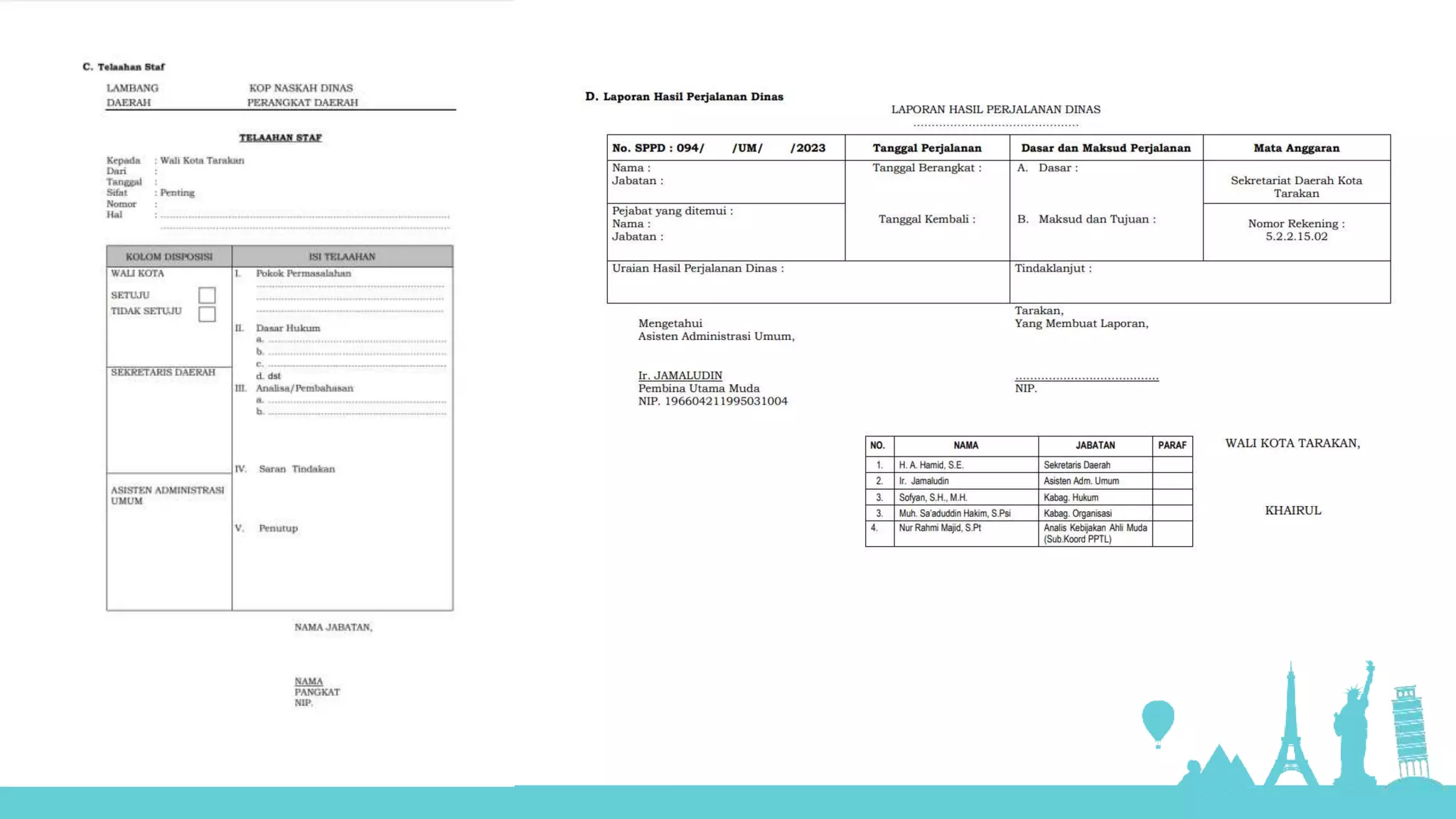Image resolution: width=1456 pixels, height=819 pixels.
Task: Click the TELAAHAN STAF underlined title
Action: 280,138
